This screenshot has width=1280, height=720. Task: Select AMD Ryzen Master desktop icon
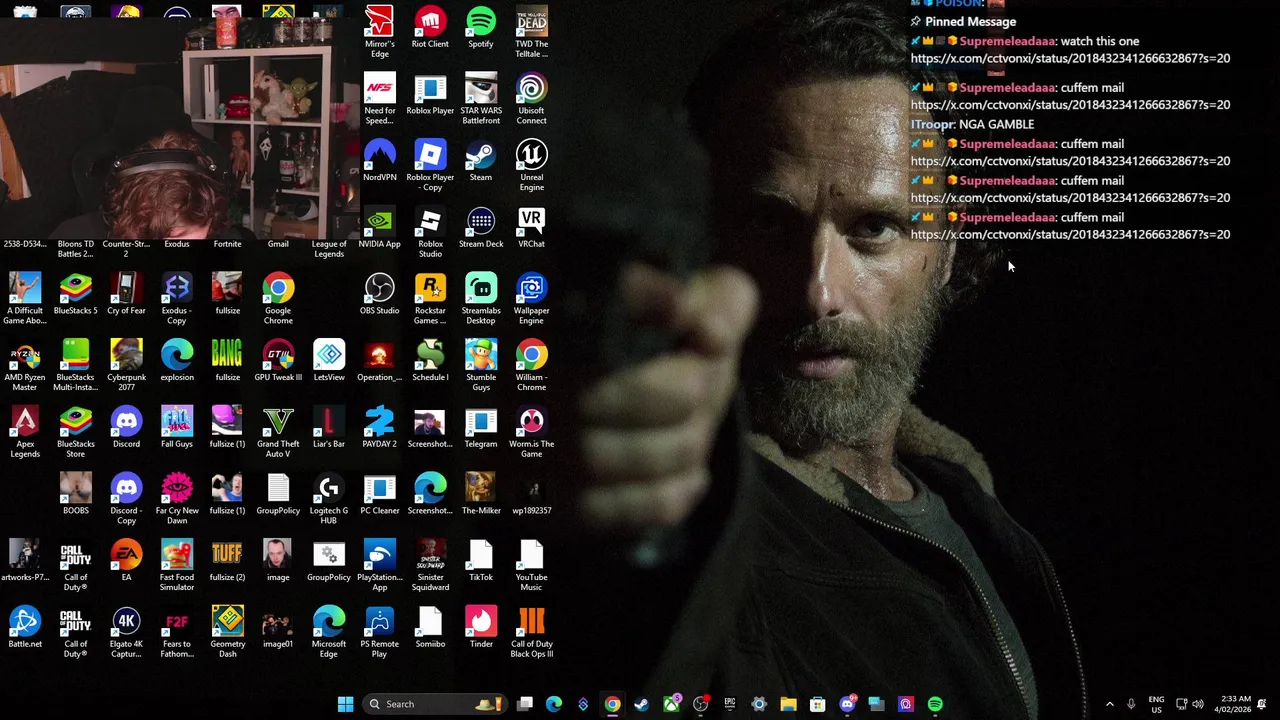pos(25,365)
